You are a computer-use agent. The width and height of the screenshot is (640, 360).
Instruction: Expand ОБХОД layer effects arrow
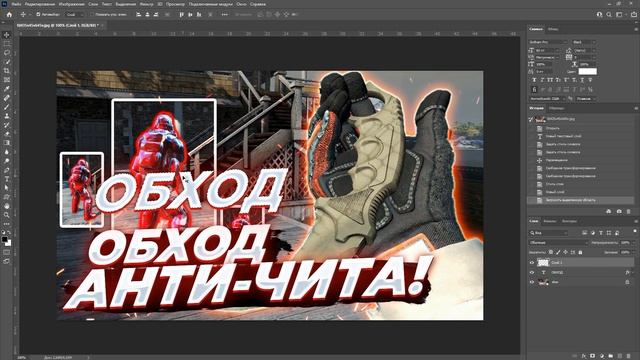click(x=633, y=272)
